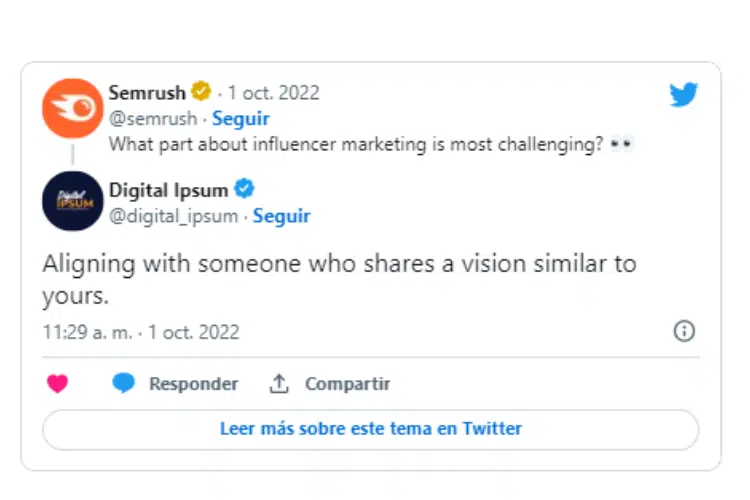750x500 pixels.
Task: Click the Responder reply label
Action: click(x=194, y=384)
